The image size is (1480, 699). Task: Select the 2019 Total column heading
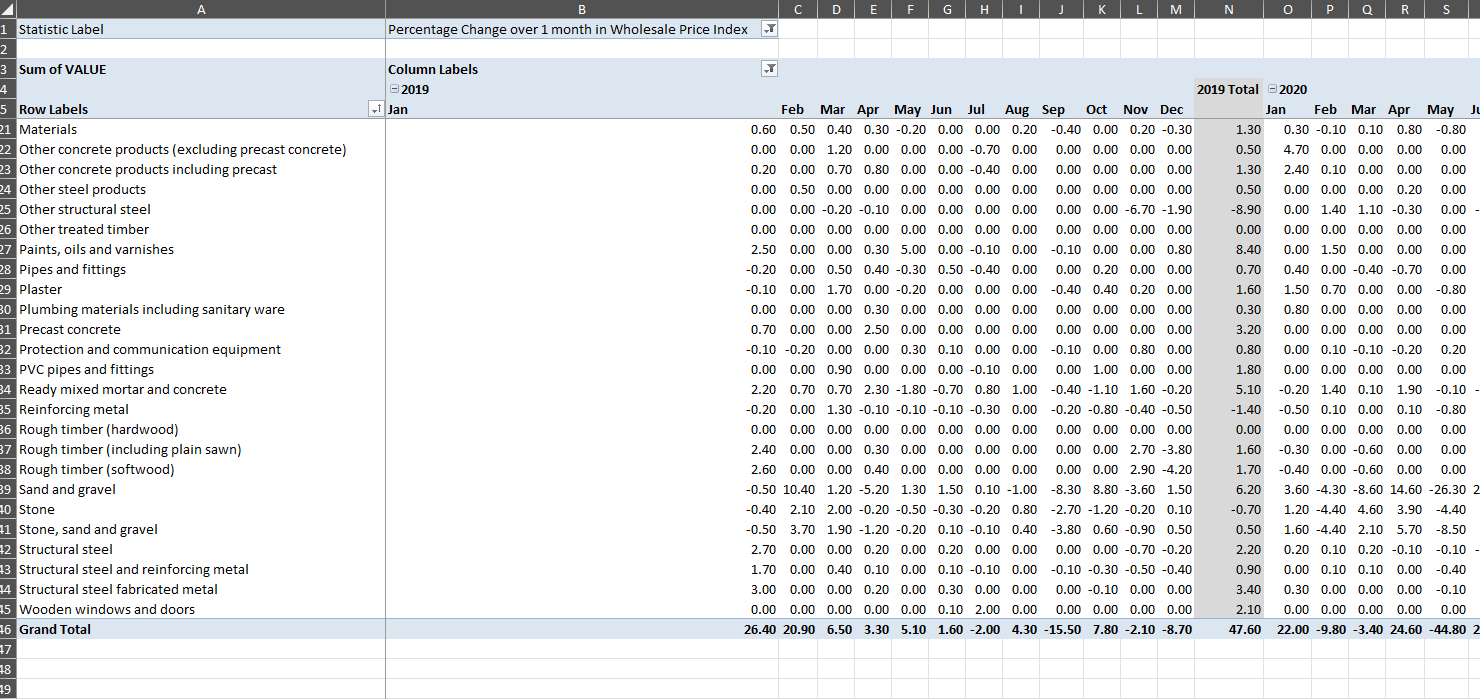tap(1228, 89)
